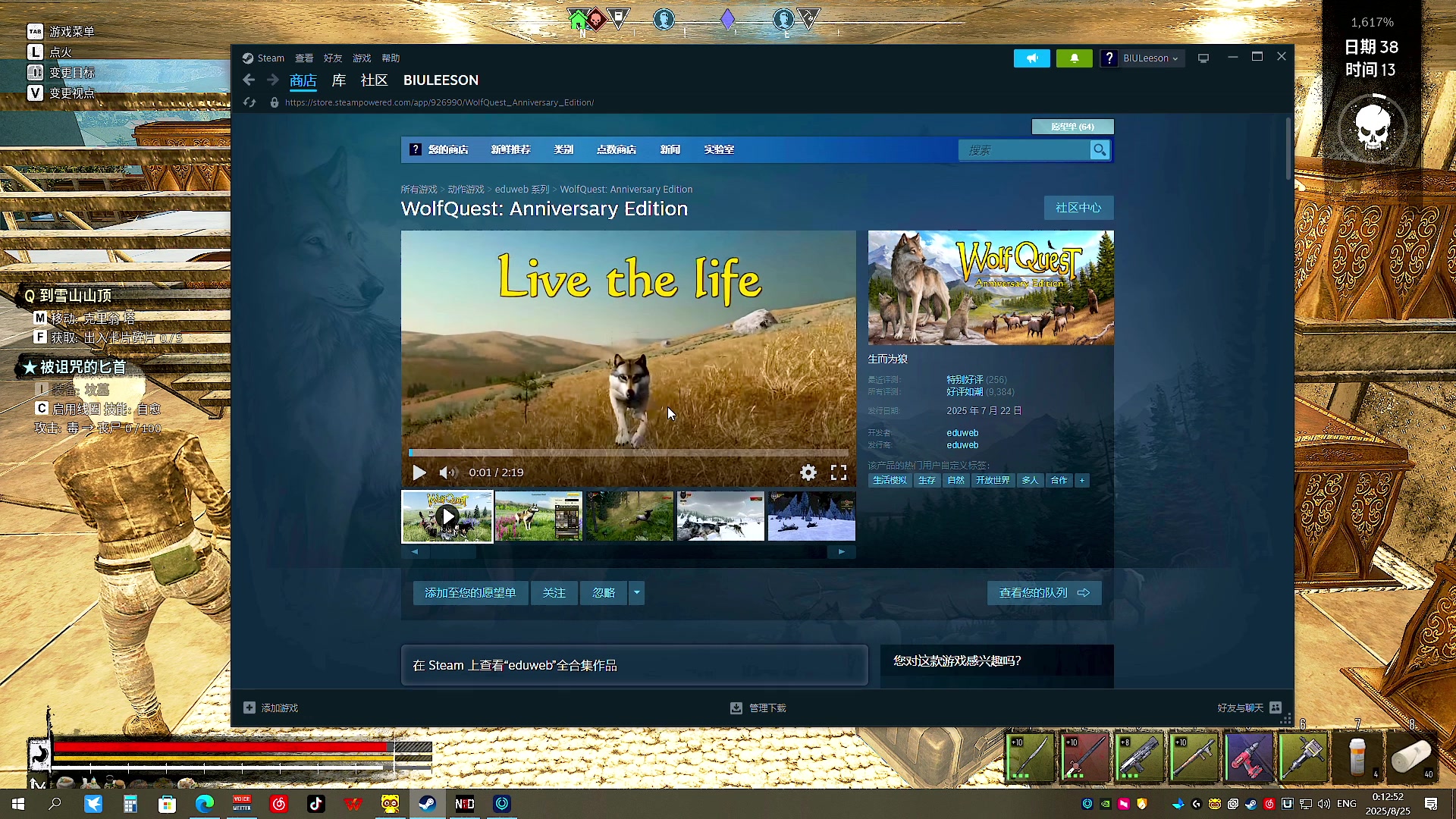Open 特别好评 recent reviews link

(x=965, y=380)
